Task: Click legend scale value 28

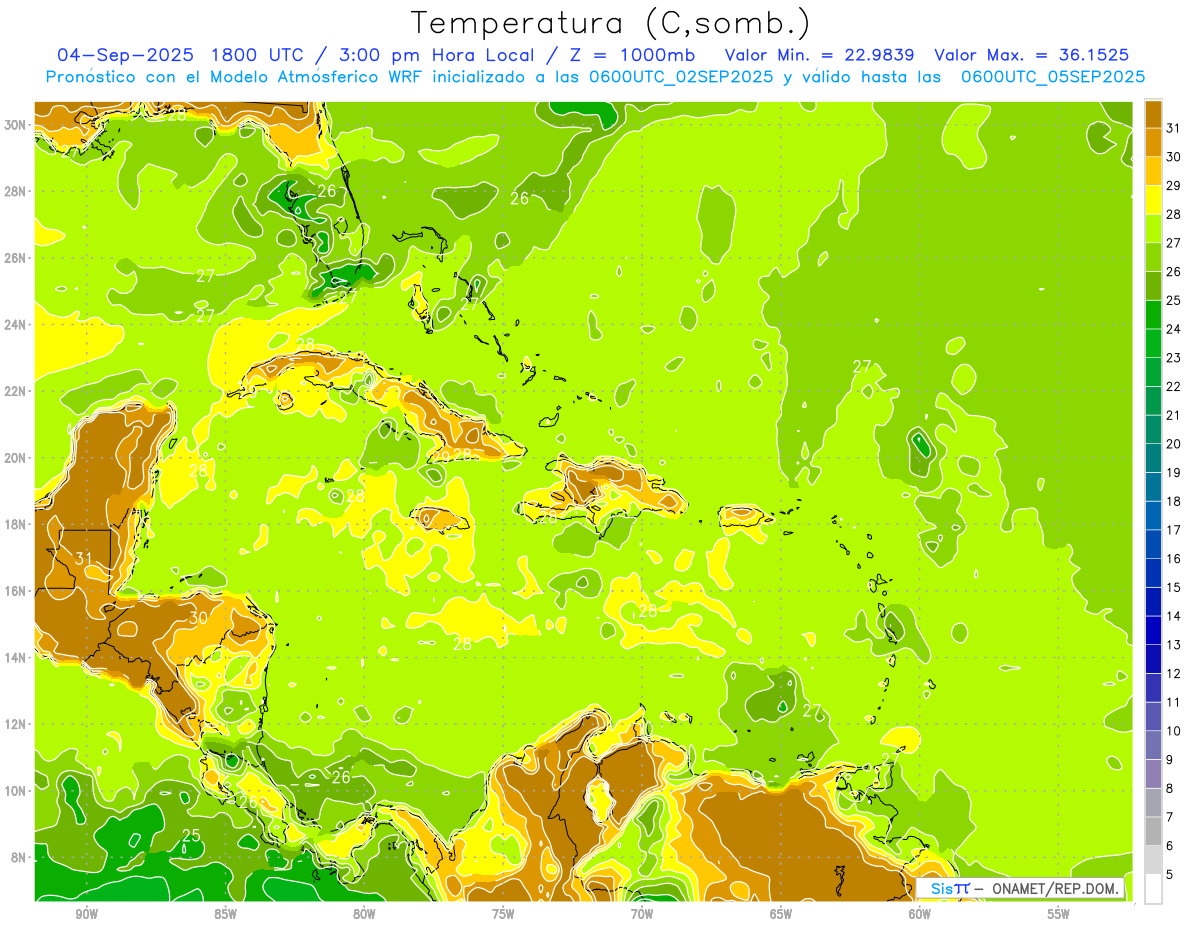Action: 1174,214
